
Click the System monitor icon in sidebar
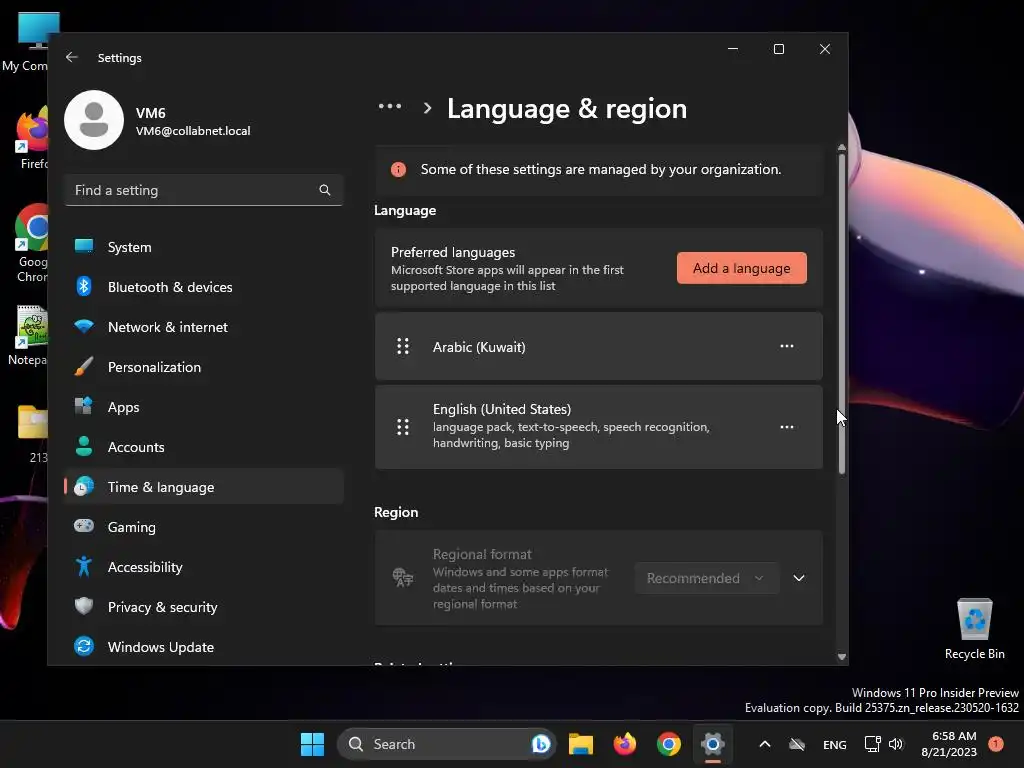tap(84, 246)
